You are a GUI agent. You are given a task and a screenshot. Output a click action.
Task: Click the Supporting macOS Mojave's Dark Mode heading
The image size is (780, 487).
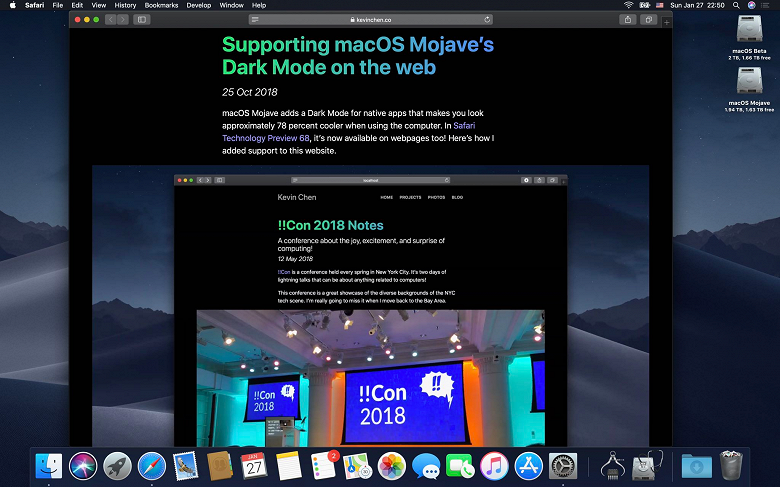[358, 56]
